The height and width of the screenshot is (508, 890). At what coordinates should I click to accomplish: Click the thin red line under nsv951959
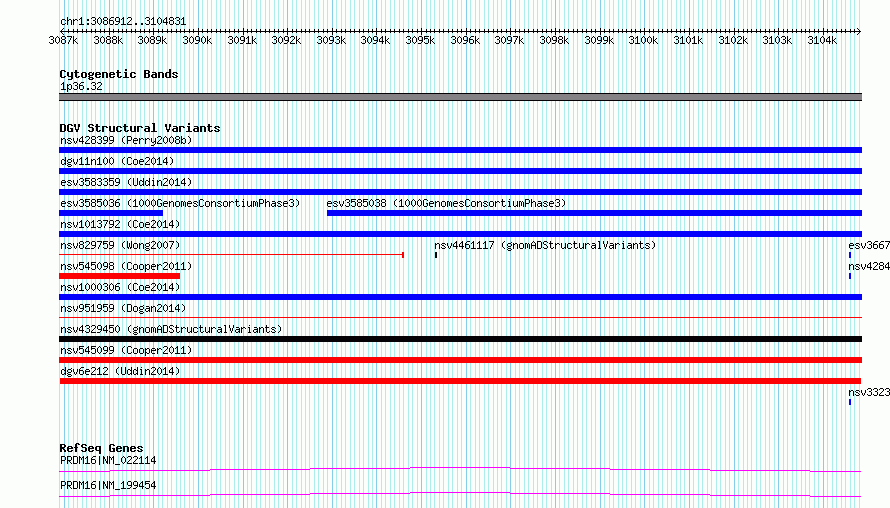pos(460,317)
